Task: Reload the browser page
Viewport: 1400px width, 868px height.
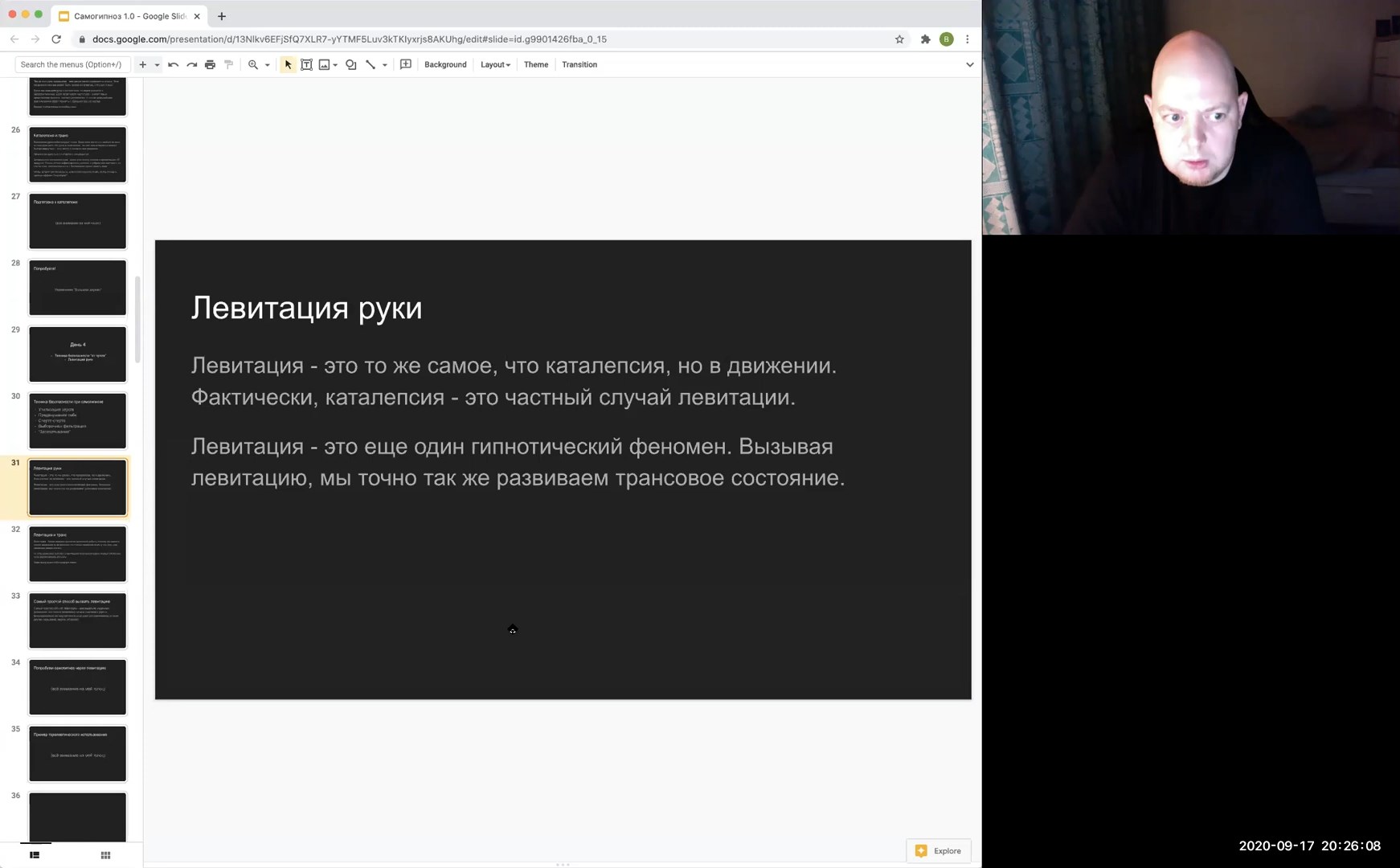Action: 56,39
